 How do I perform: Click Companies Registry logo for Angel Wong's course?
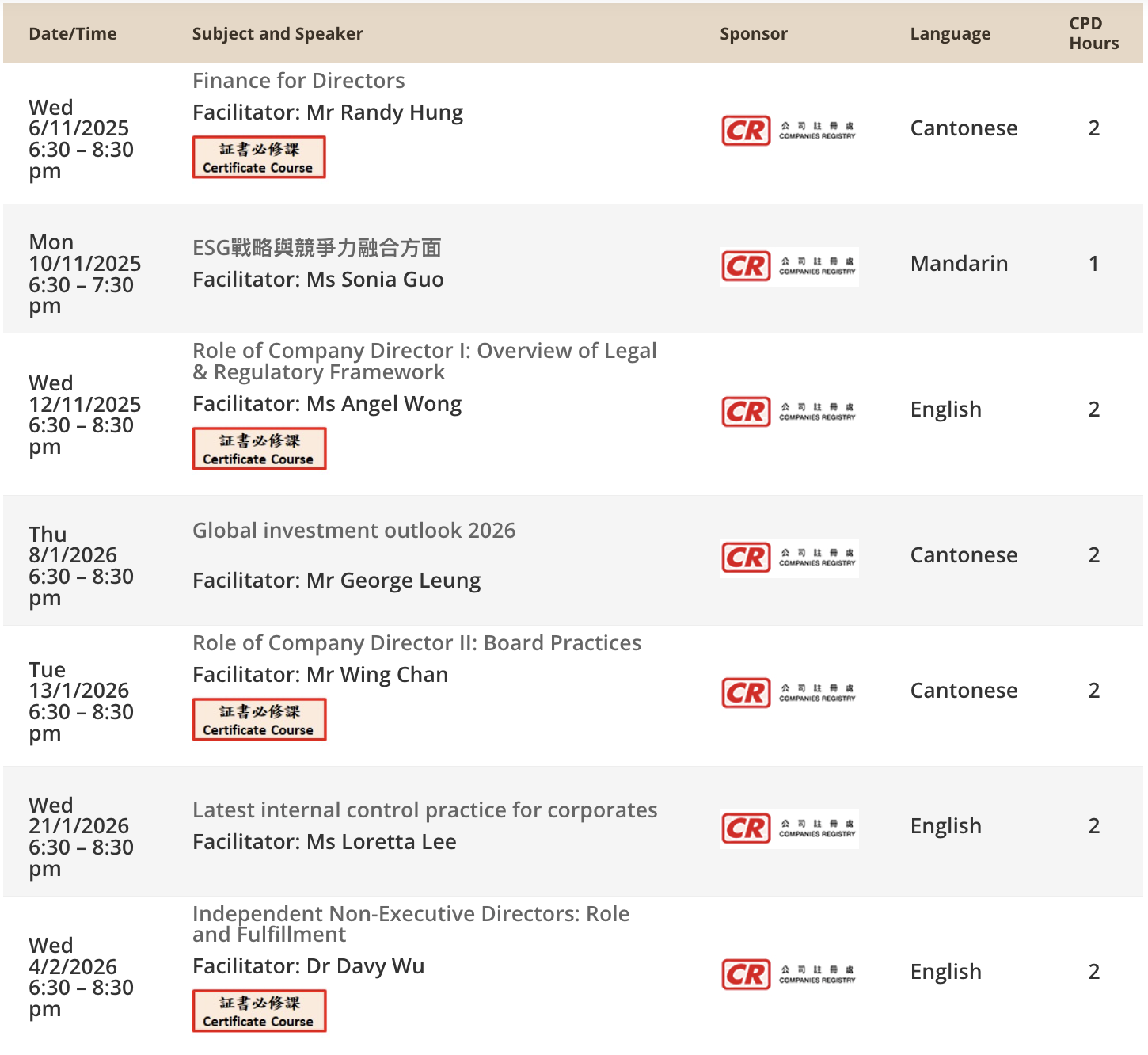(789, 412)
